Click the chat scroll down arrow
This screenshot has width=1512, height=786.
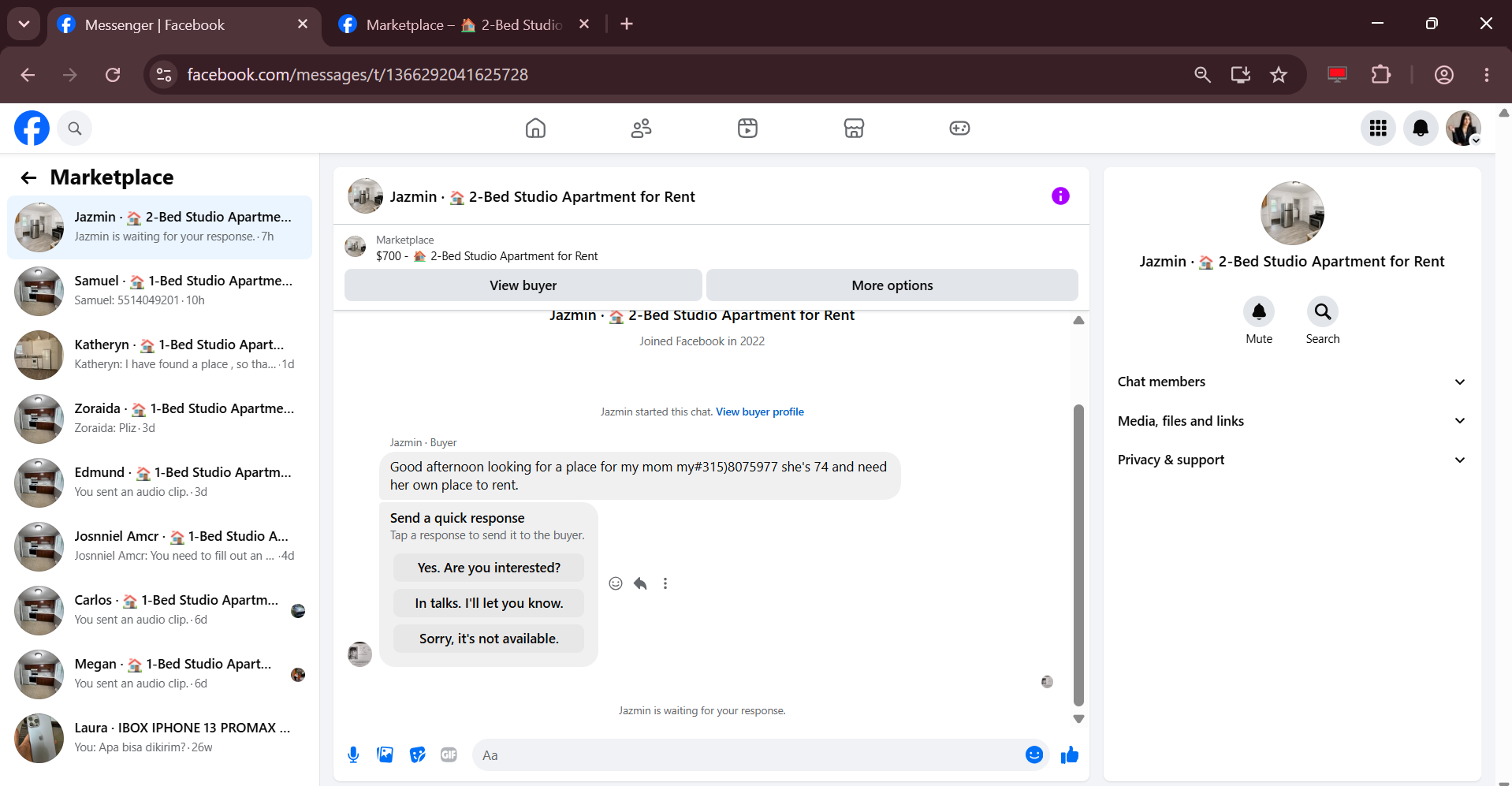1078,719
